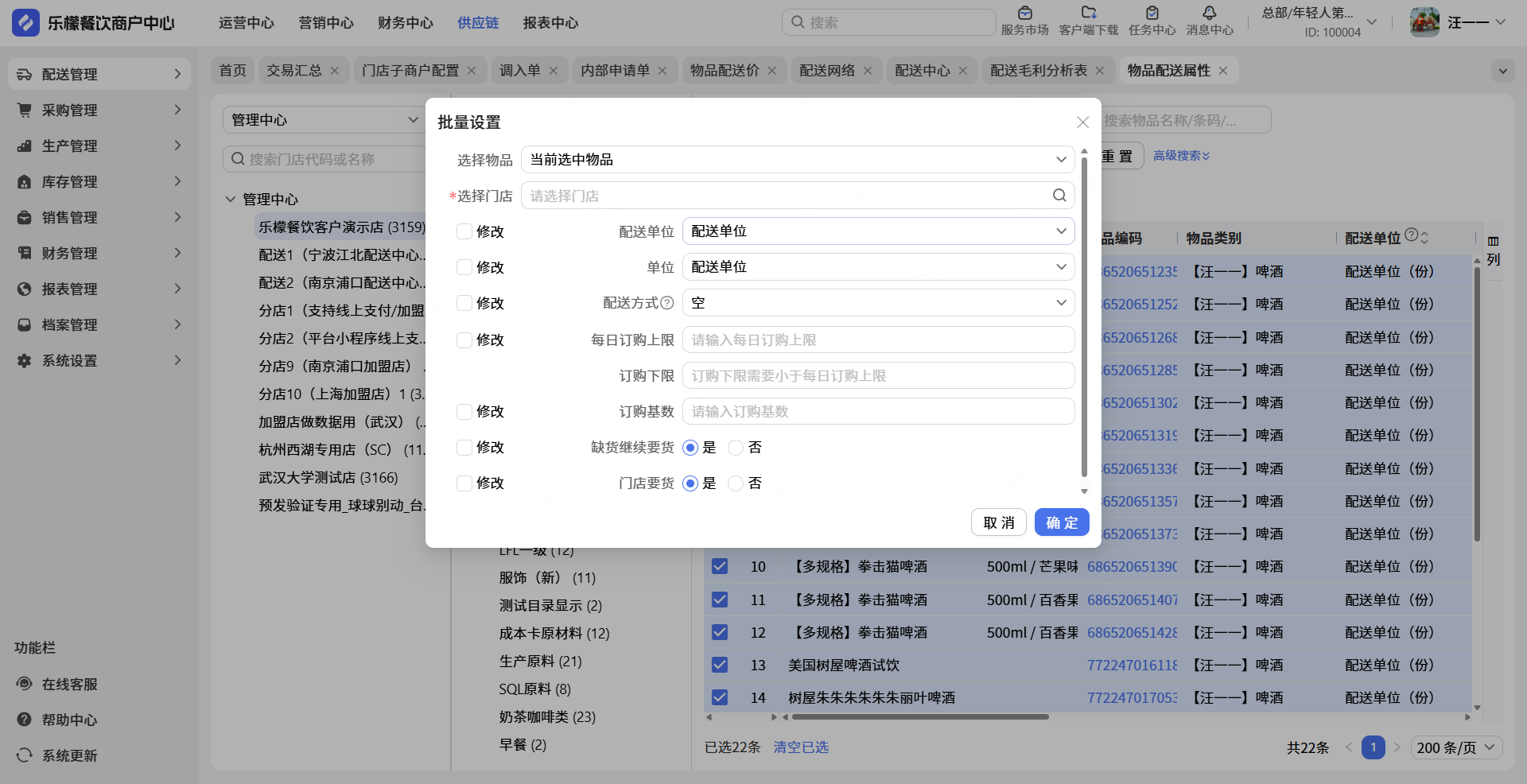1527x784 pixels.
Task: Close the 批量设置 dialog with the X
Action: (1082, 122)
